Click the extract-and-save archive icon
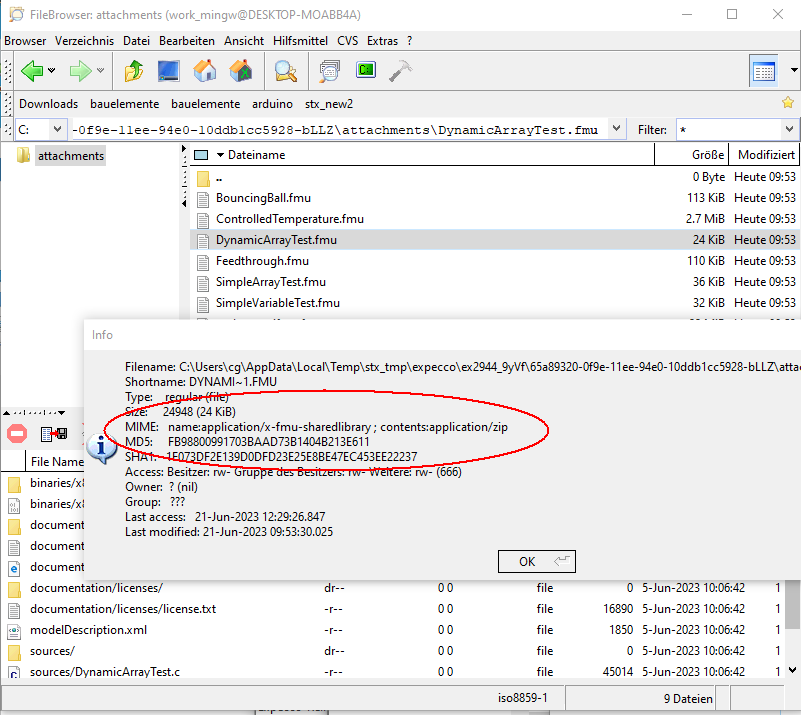This screenshot has height=715, width=801. tap(53, 433)
